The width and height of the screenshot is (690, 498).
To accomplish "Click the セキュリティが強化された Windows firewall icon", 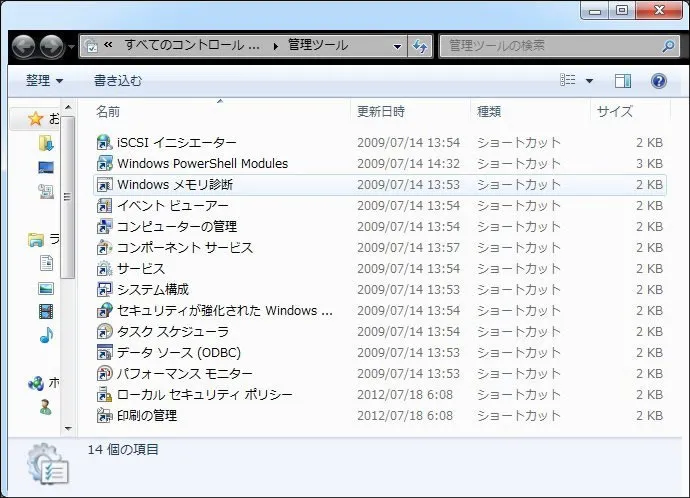I will coord(104,311).
